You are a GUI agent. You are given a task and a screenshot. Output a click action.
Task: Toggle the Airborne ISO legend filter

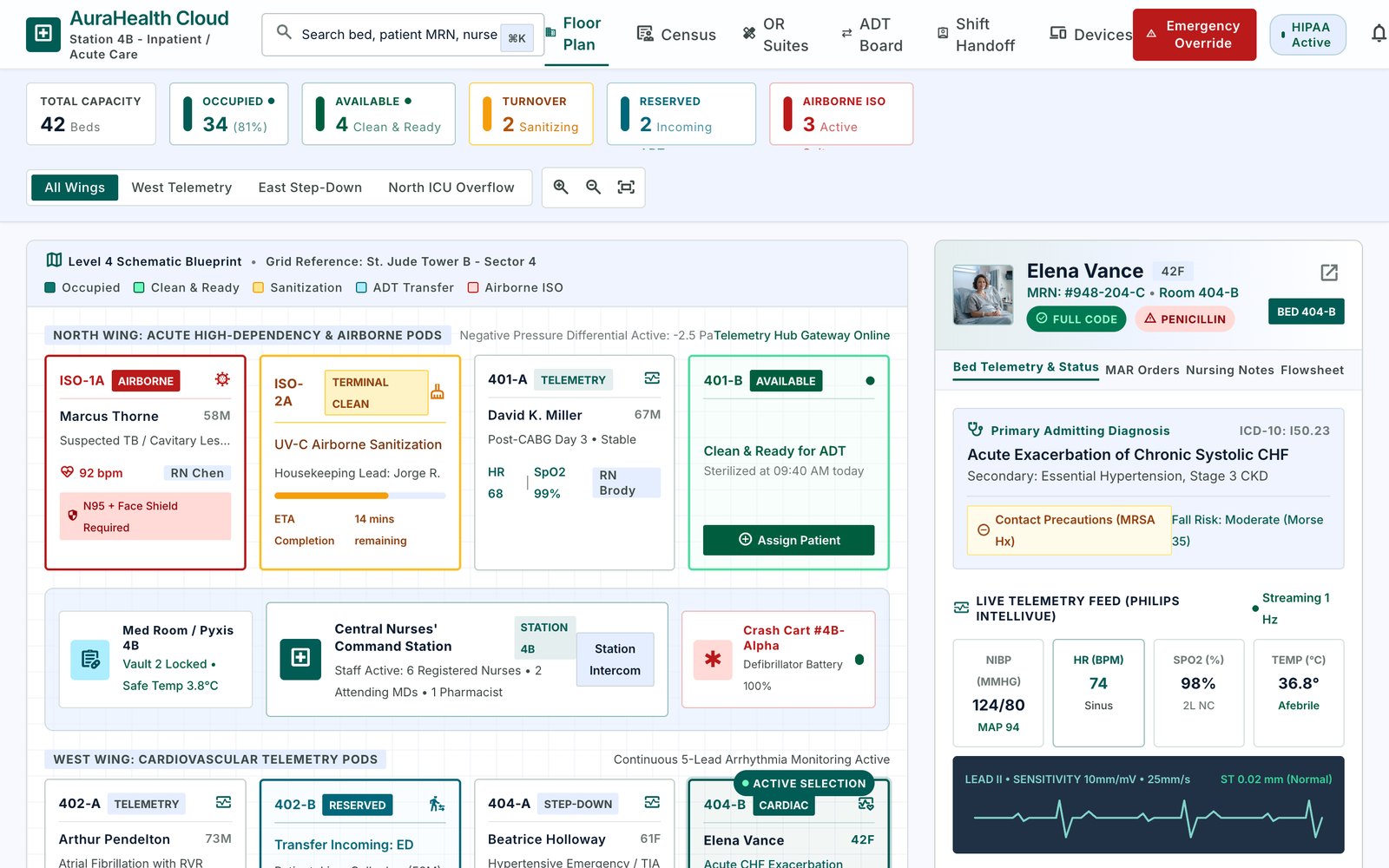515,287
